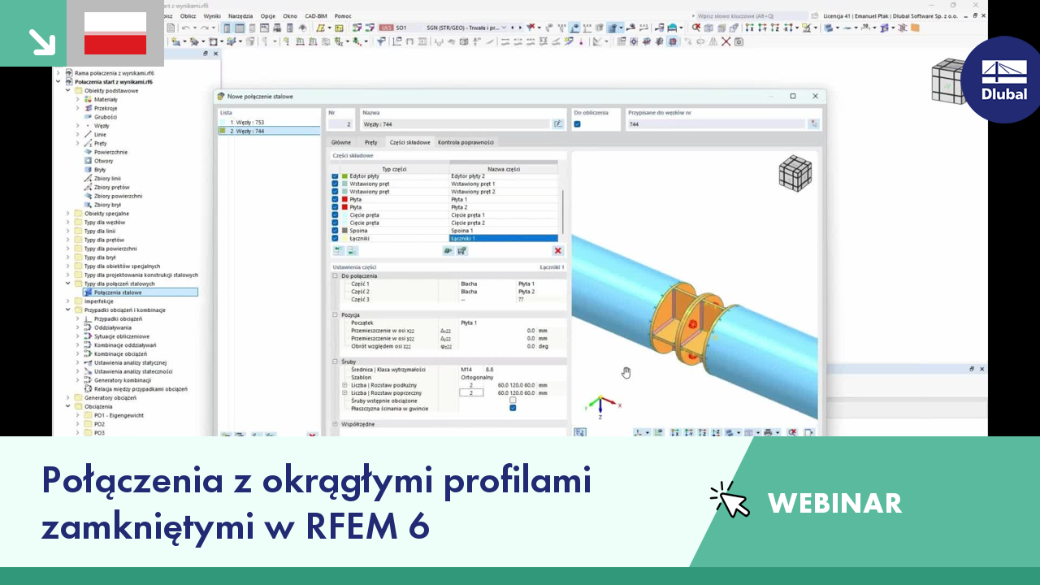Screen dimensions: 1040x585
Task: Click the component library icon below parts list
Action: [x=448, y=251]
